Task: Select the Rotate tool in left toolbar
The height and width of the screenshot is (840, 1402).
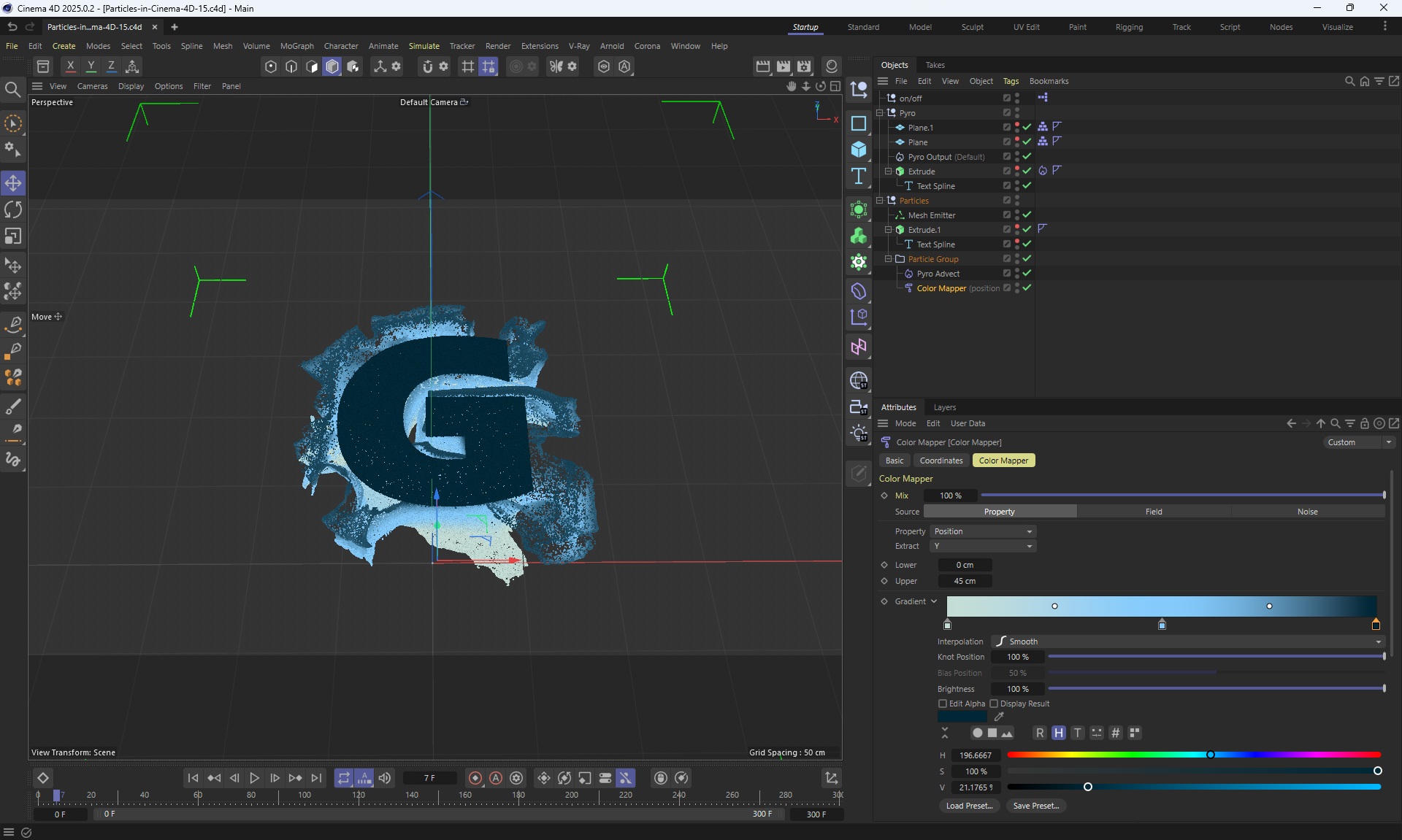Action: 13,210
